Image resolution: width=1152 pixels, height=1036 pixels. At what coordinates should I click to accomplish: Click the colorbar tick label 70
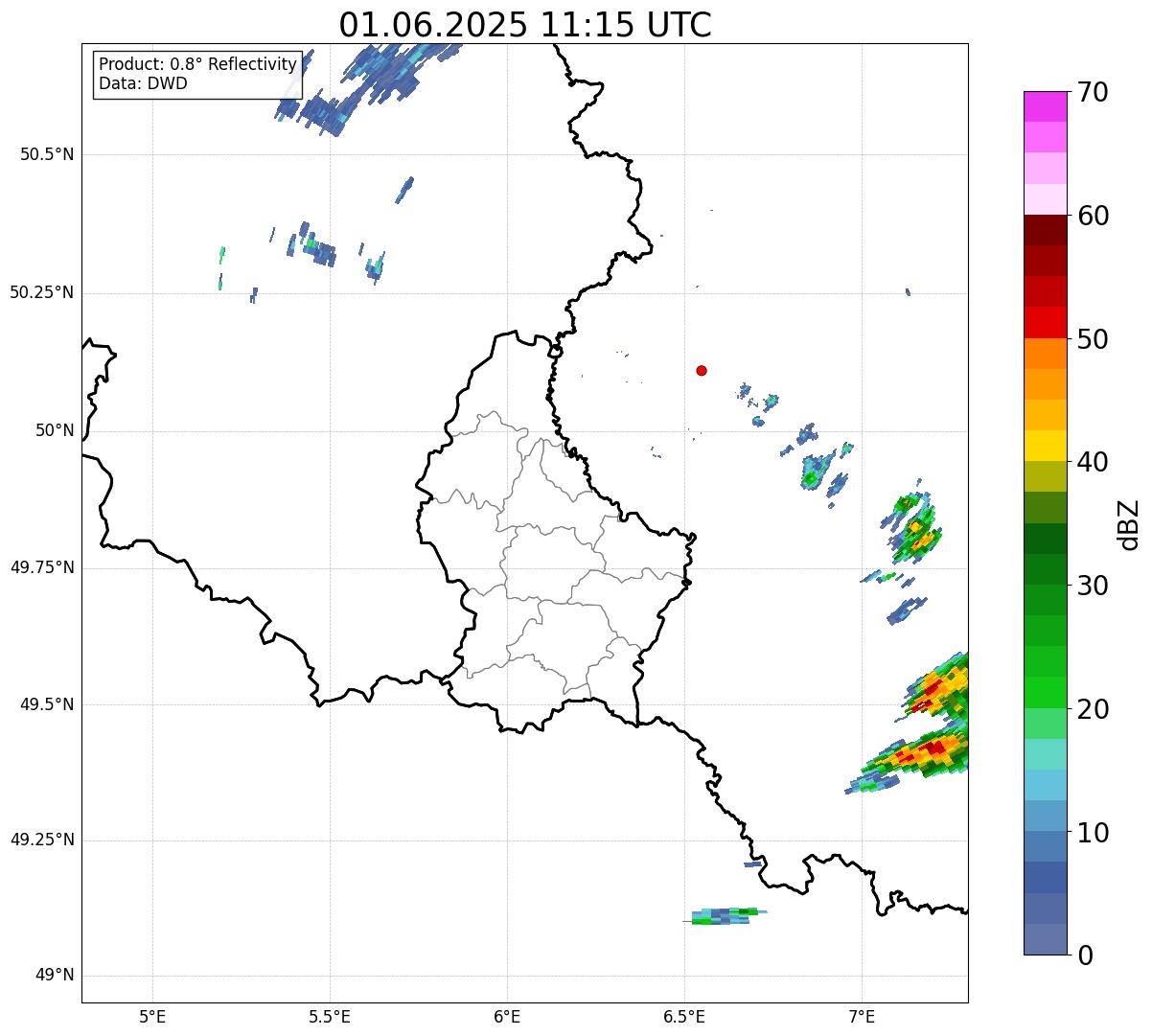(1093, 93)
